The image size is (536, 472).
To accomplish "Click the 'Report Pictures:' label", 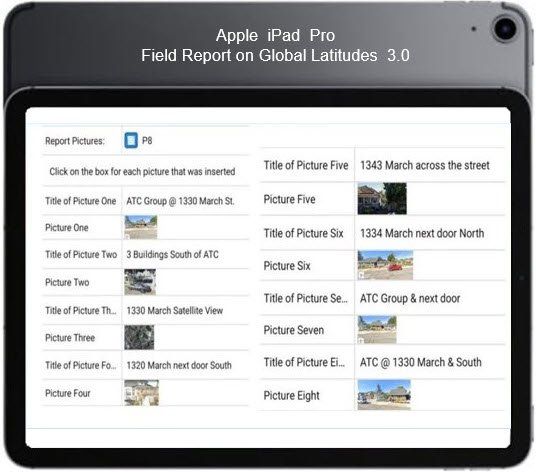I will (75, 141).
